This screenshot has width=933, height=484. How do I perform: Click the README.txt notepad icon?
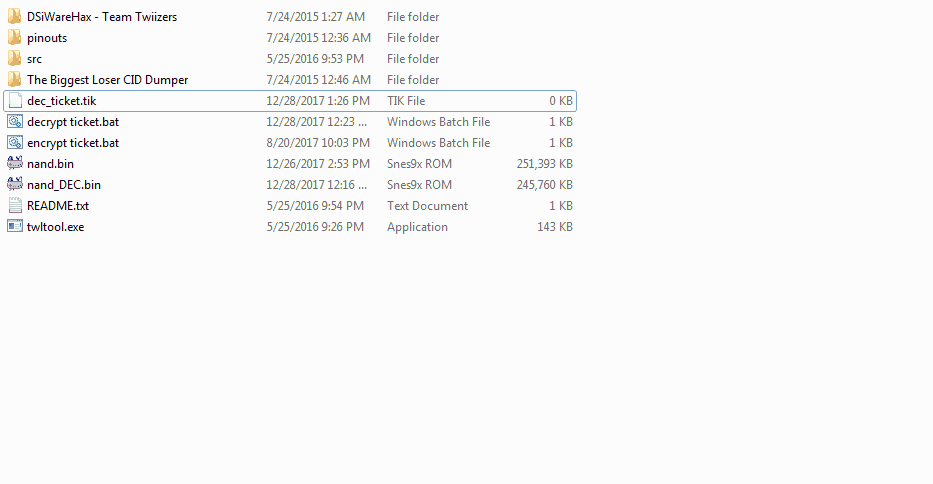(x=15, y=205)
